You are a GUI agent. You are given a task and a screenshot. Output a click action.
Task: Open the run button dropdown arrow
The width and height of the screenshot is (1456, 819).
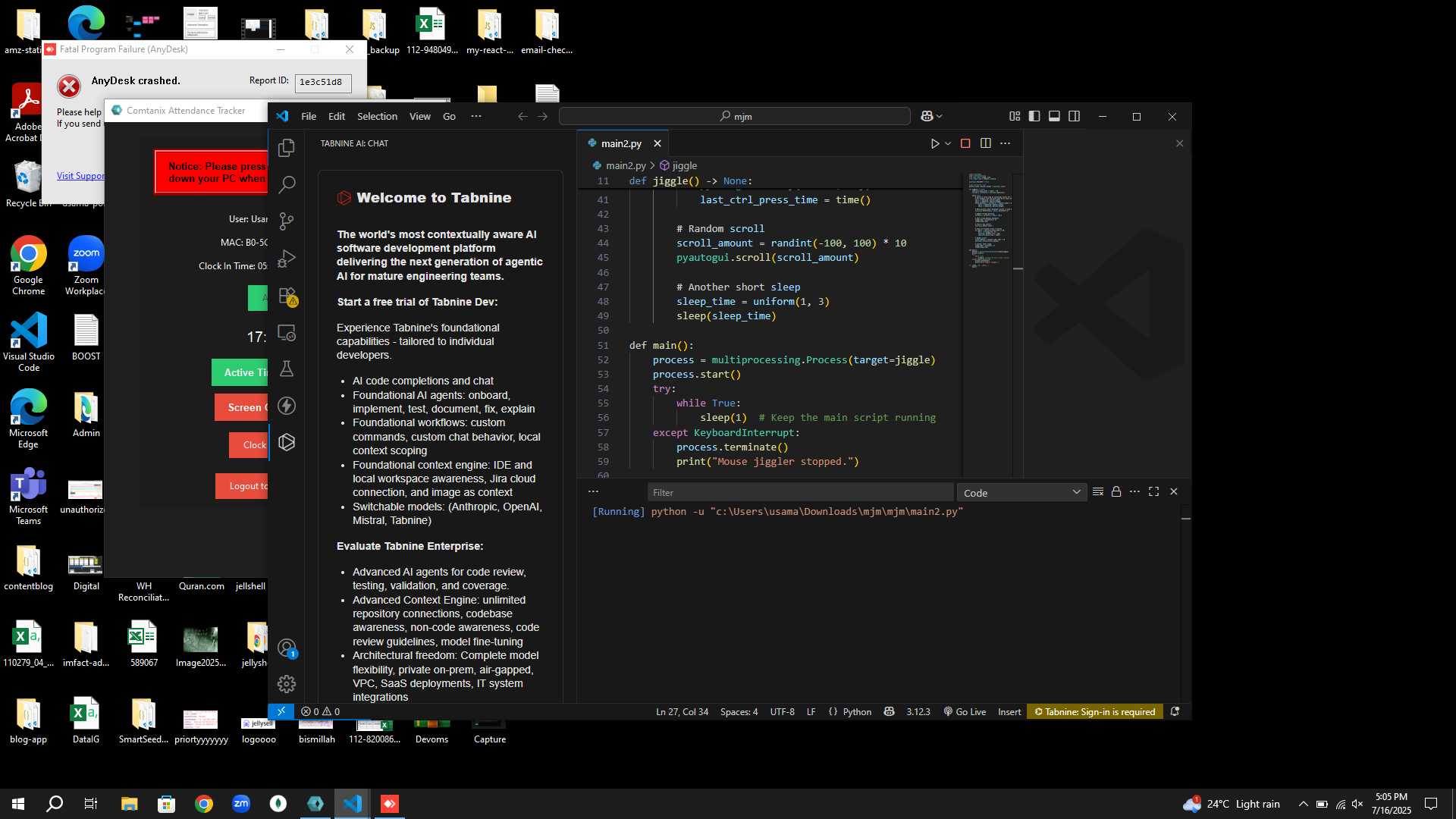point(948,143)
